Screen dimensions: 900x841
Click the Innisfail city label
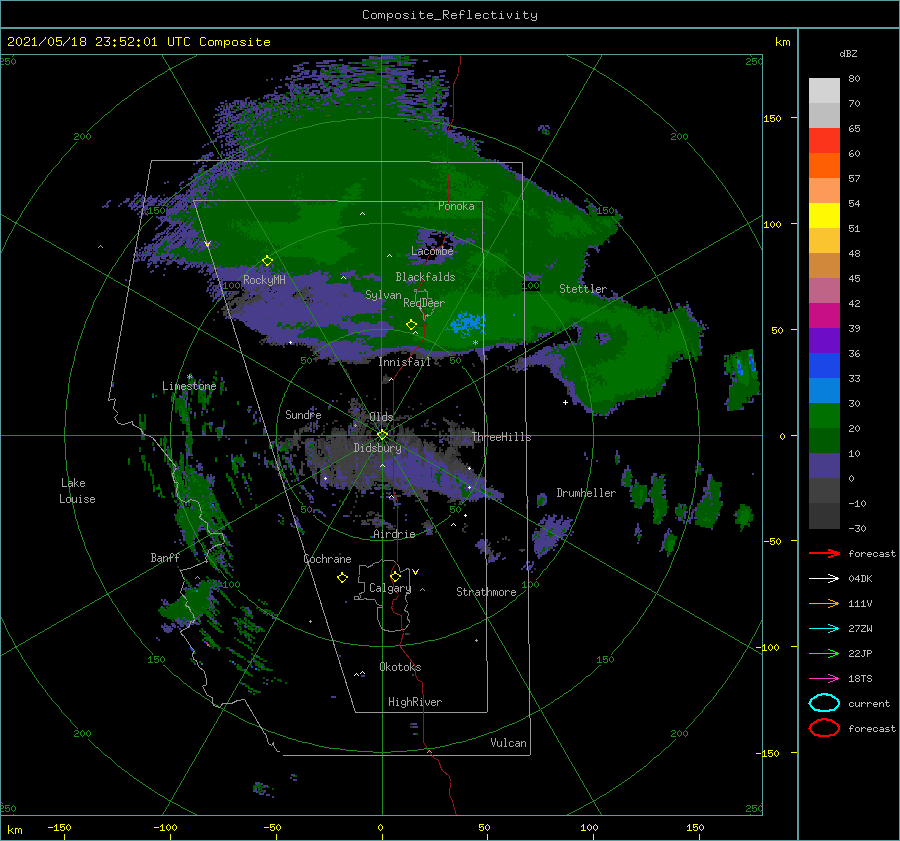[405, 362]
